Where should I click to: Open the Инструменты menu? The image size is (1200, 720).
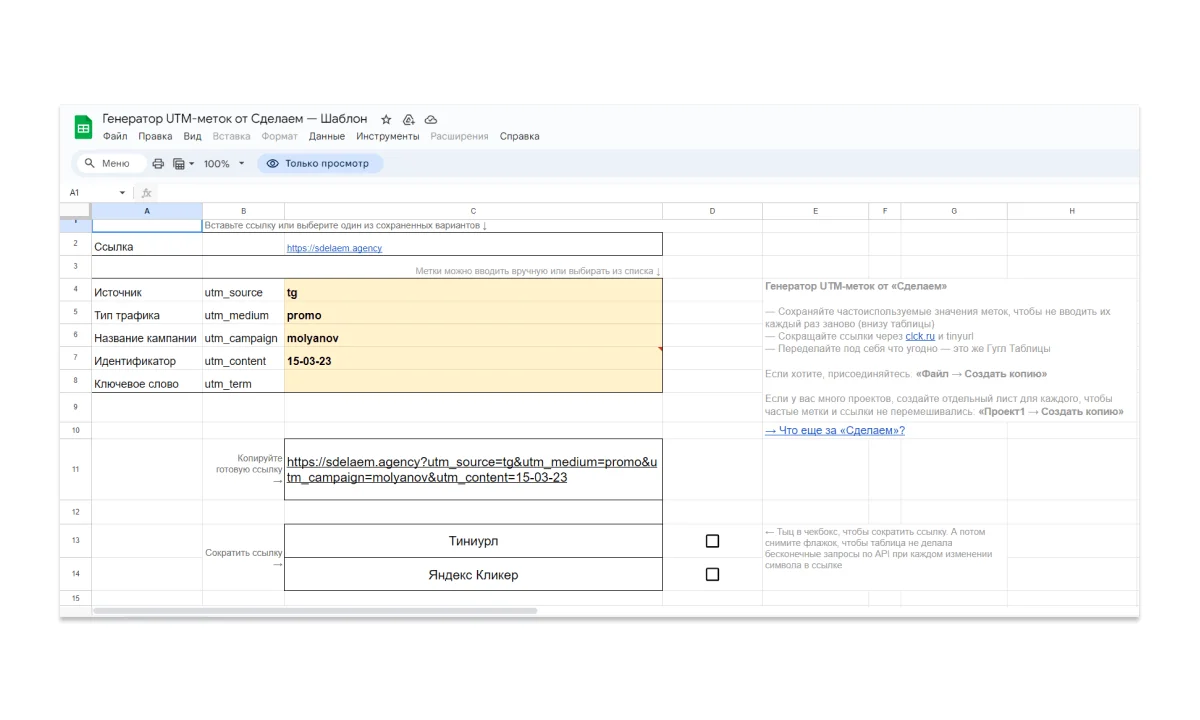pyautogui.click(x=387, y=136)
